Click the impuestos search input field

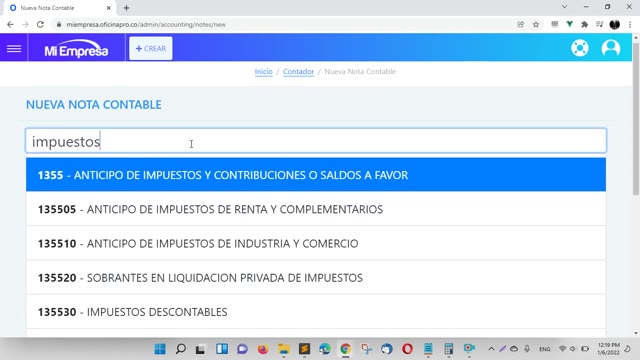click(316, 141)
